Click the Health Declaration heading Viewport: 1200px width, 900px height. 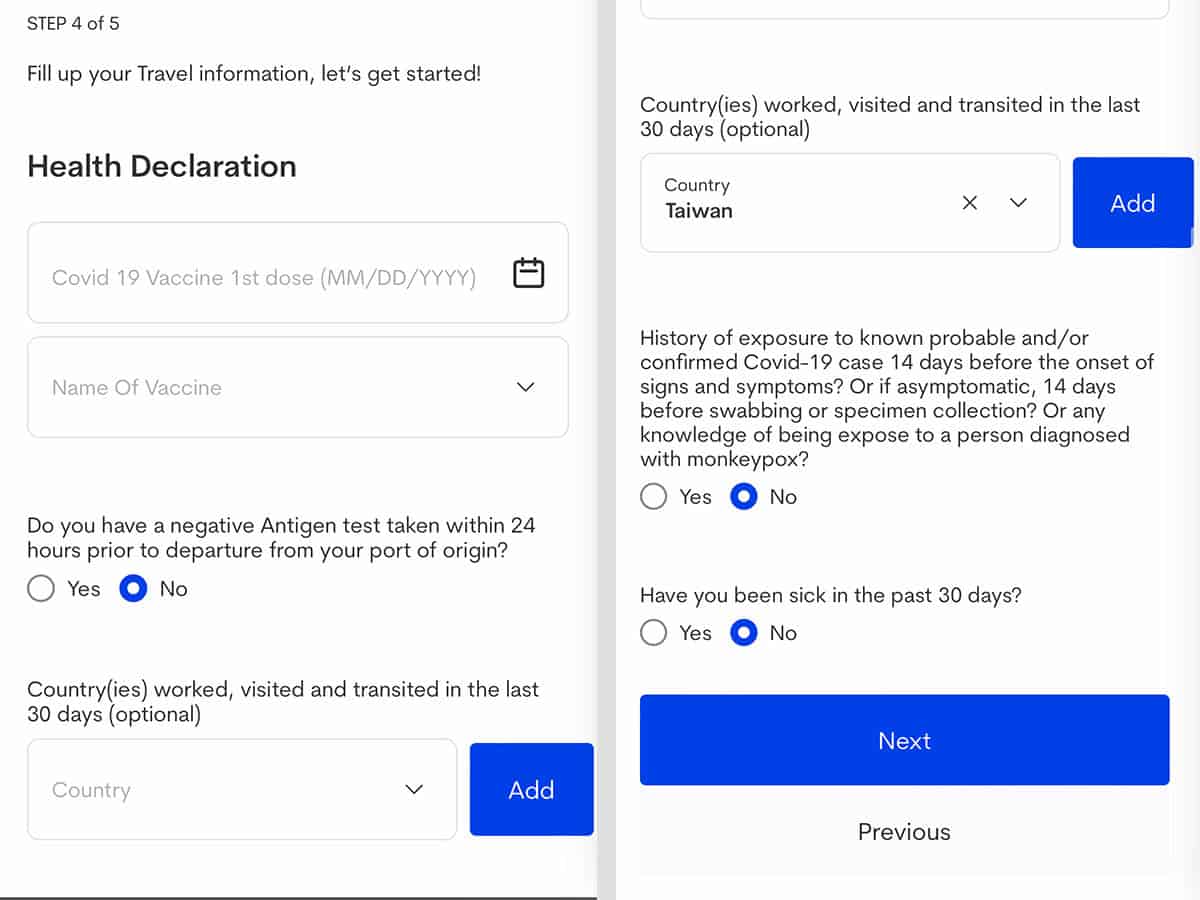click(x=162, y=166)
